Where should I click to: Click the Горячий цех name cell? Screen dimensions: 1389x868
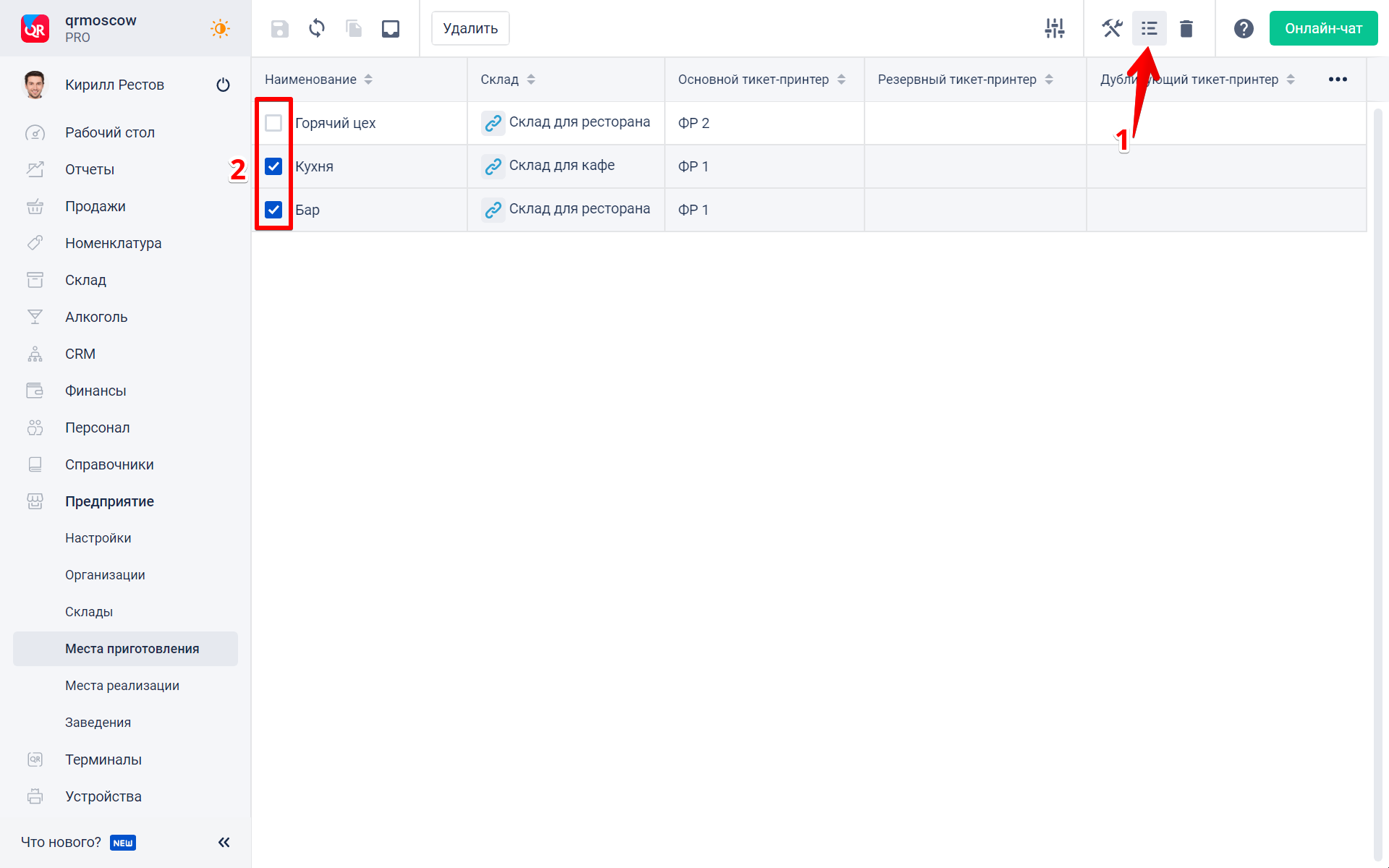335,123
